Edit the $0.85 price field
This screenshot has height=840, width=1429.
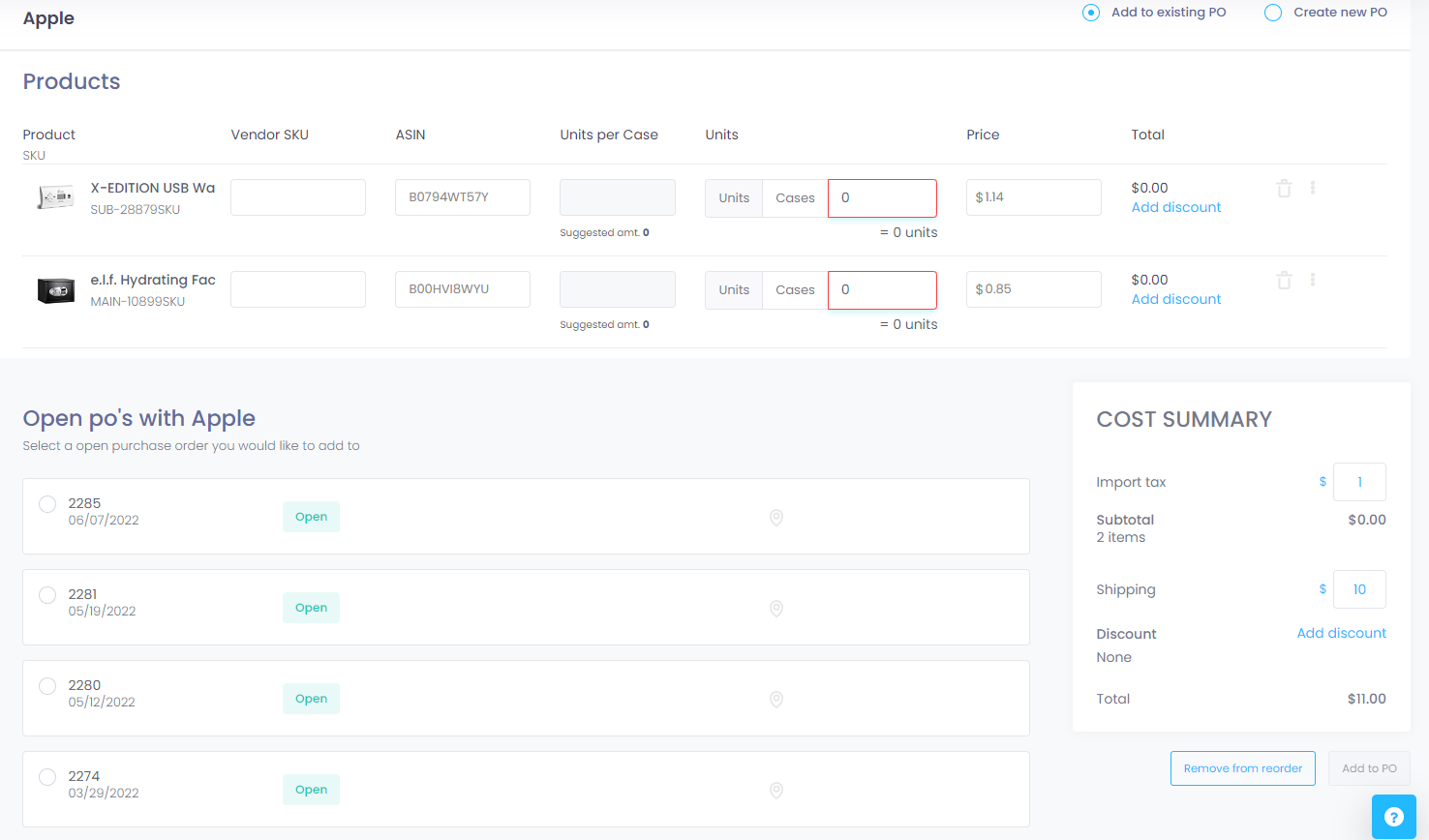coord(1034,289)
